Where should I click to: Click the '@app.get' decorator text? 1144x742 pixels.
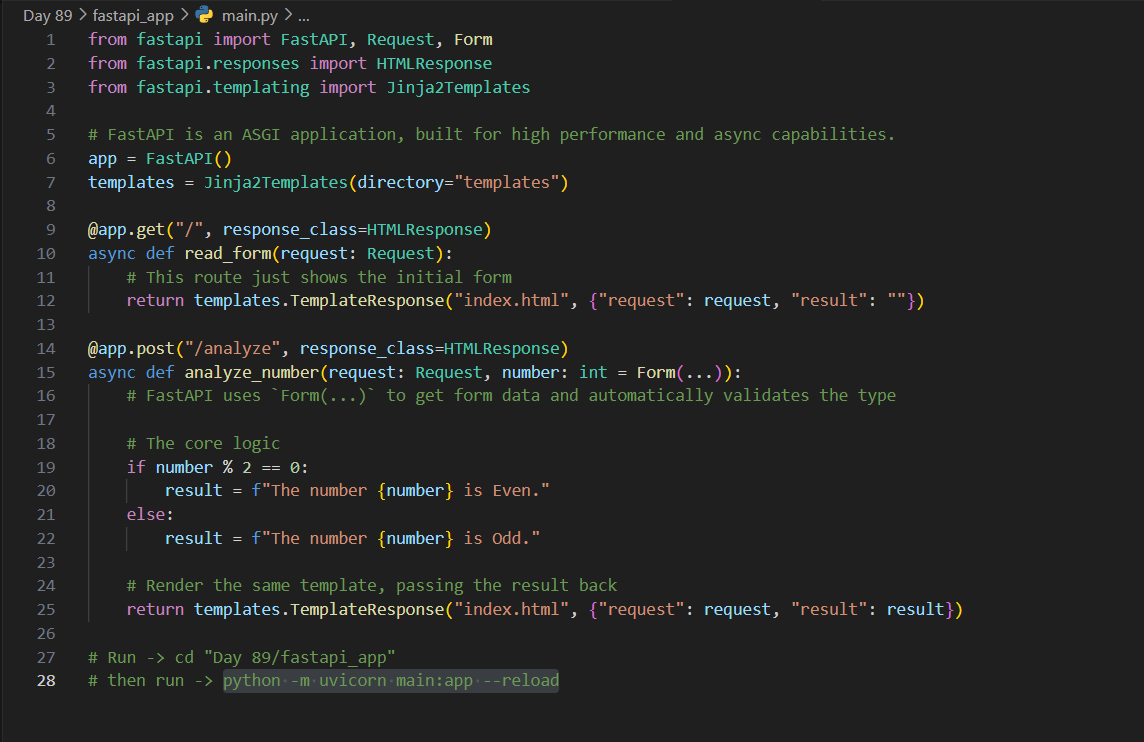pyautogui.click(x=127, y=230)
